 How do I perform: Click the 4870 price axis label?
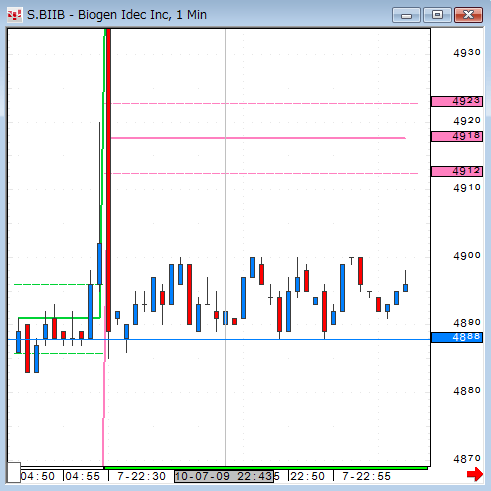[467, 459]
